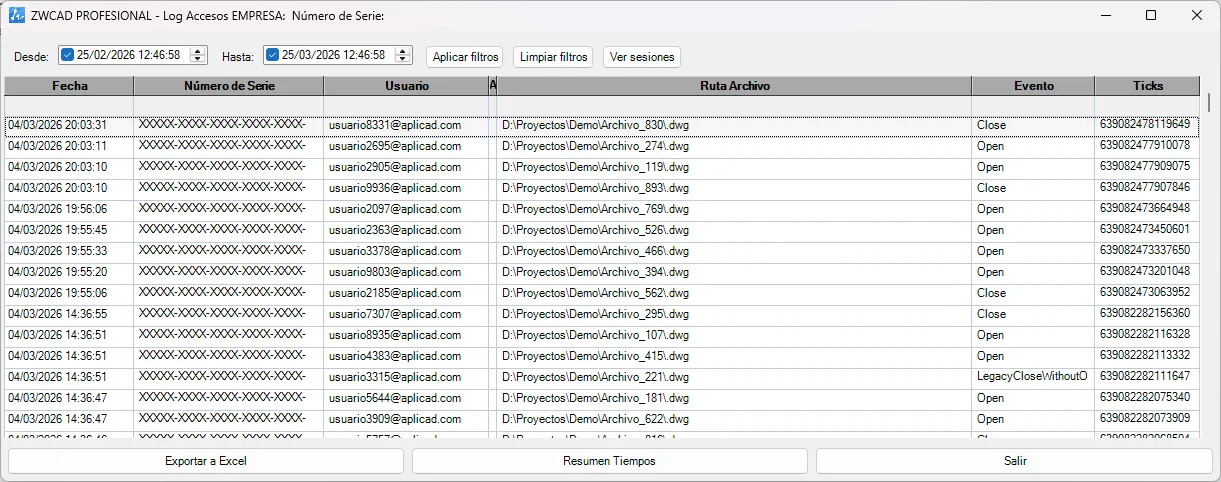Click ticks value 639082282156360
This screenshot has height=482, width=1221.
[1145, 314]
